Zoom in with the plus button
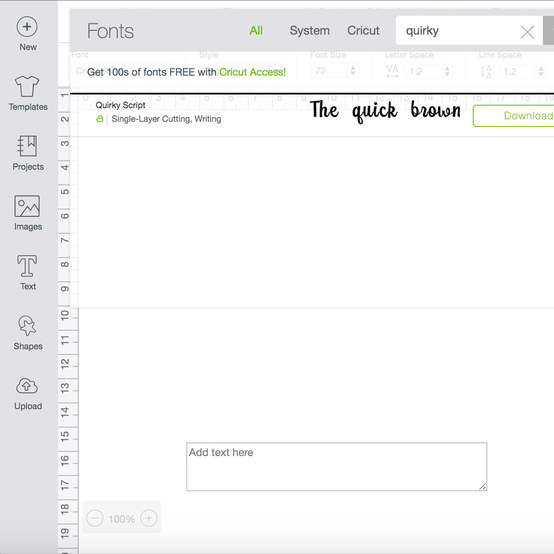The height and width of the screenshot is (554, 554). click(149, 518)
